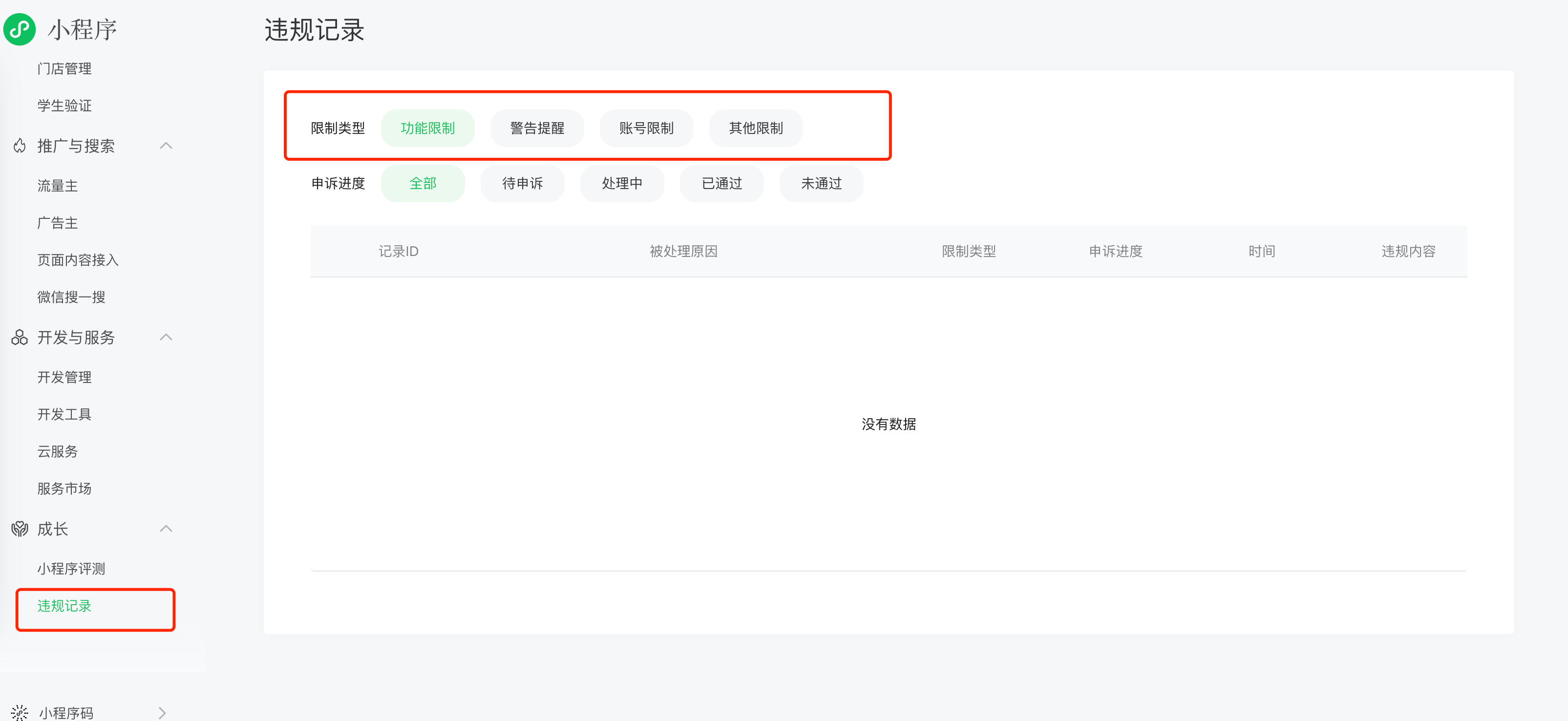This screenshot has height=721, width=1568.
Task: Choose 待申诉 appeal progress filter
Action: (x=522, y=183)
